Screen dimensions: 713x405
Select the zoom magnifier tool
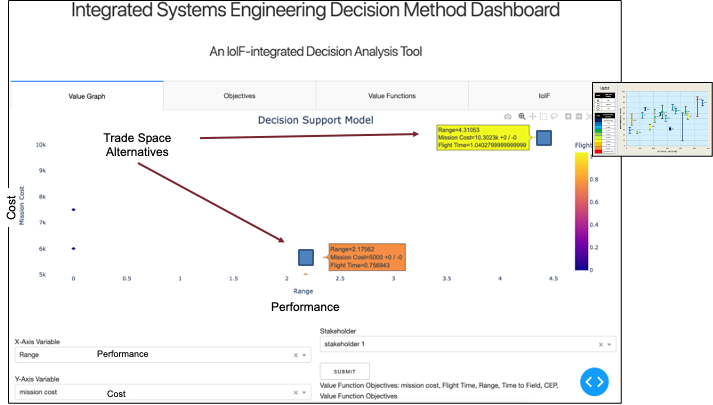click(521, 117)
